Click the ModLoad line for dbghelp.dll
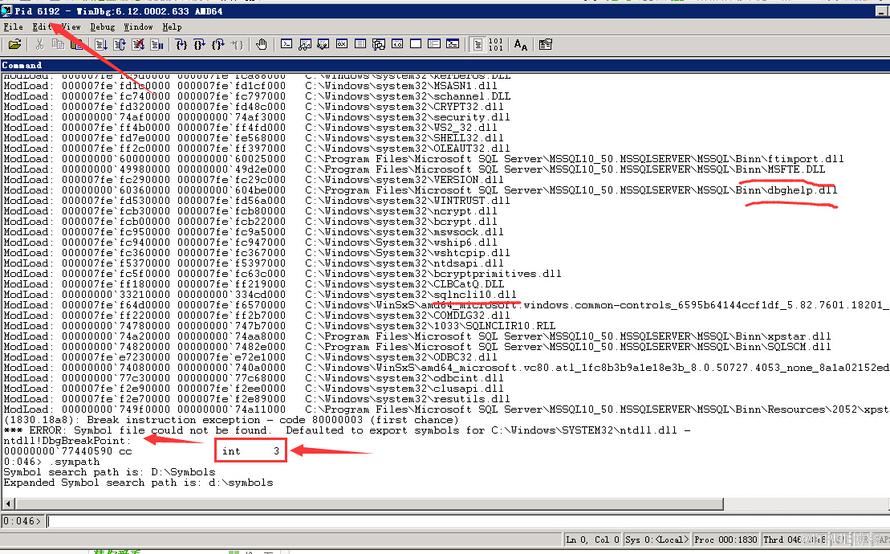Screen dimensions: 890x554 point(420,190)
